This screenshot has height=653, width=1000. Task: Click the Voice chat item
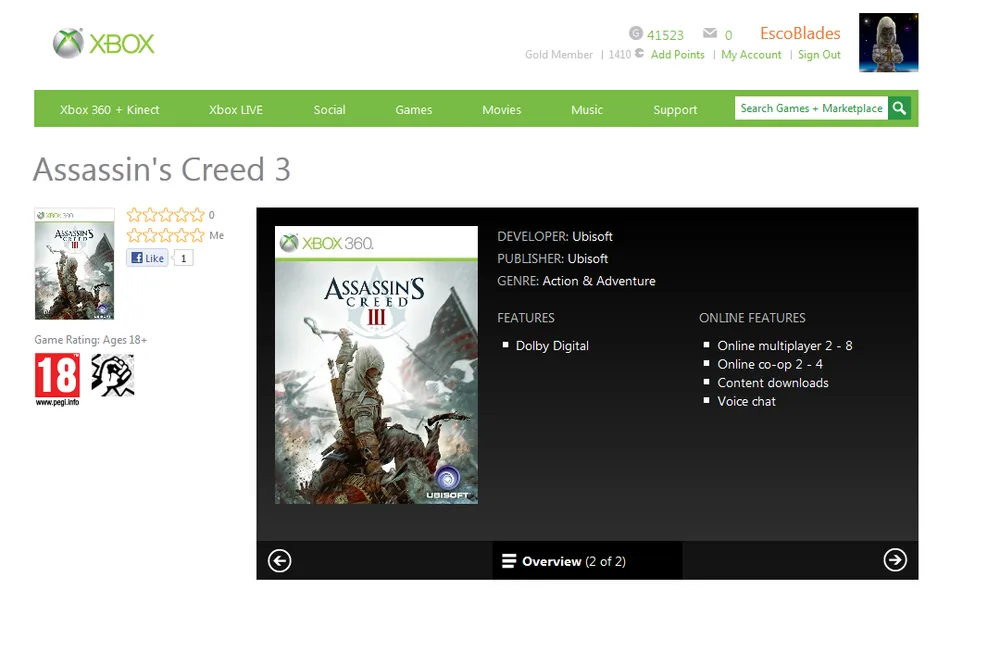pyautogui.click(x=746, y=401)
